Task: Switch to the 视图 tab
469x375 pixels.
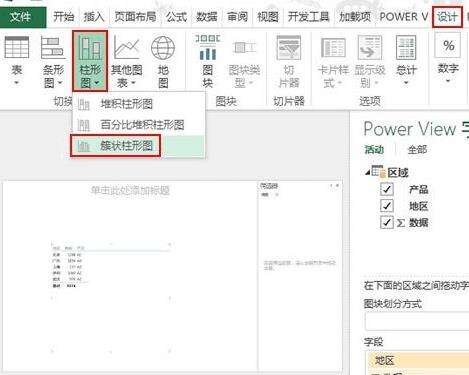Action: [x=268, y=17]
